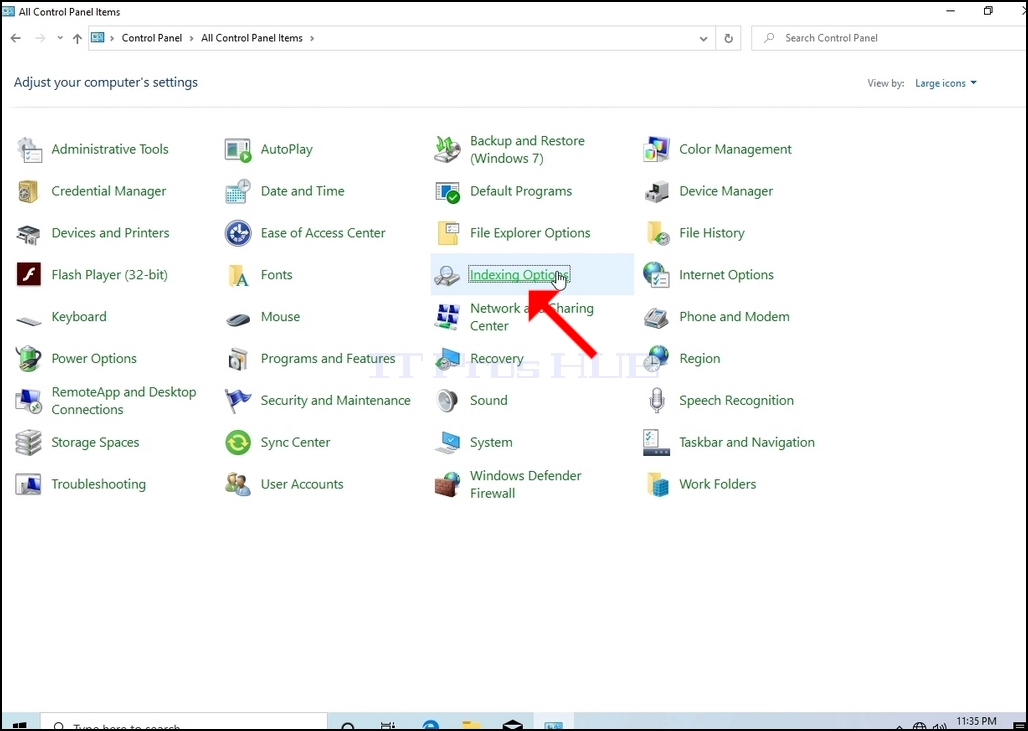Expand chevron after All Control Panel Items

click(x=312, y=38)
